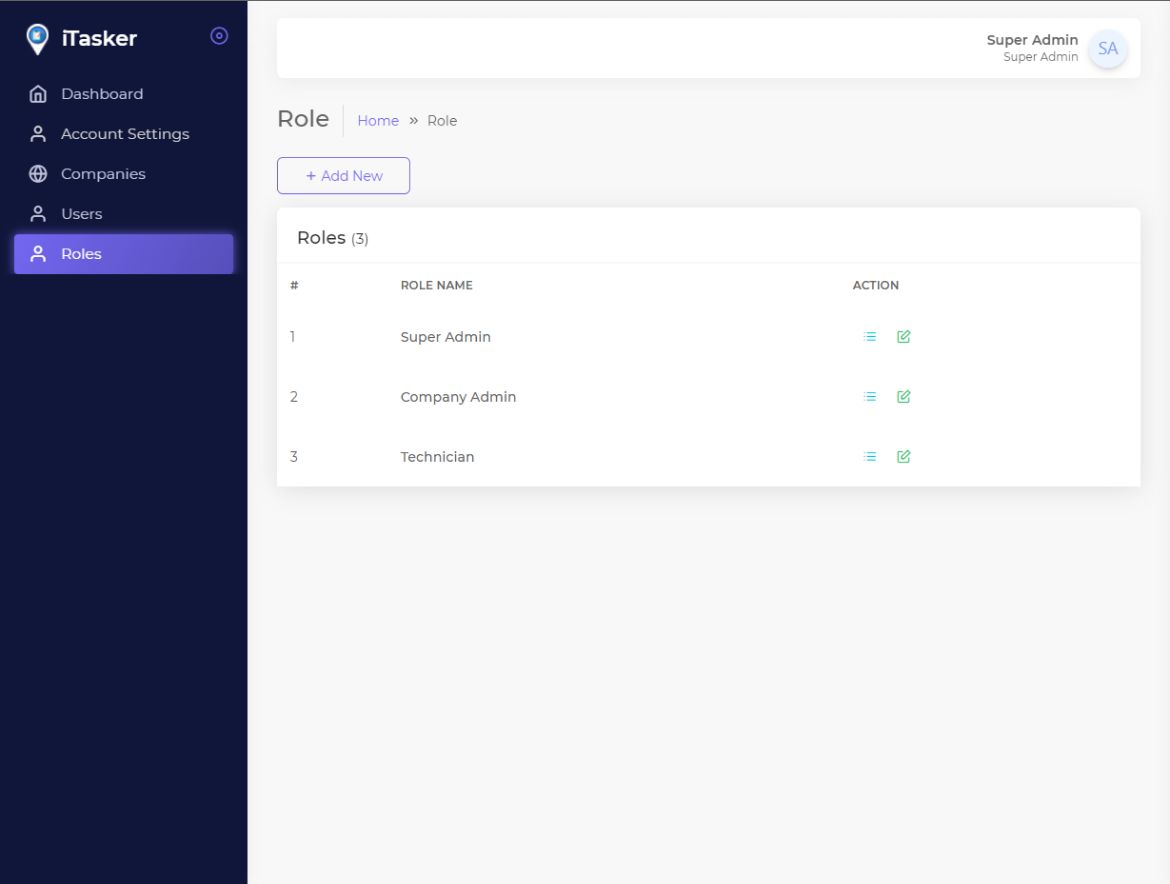
Task: Click the Super Admin role name cell
Action: pyautogui.click(x=445, y=337)
